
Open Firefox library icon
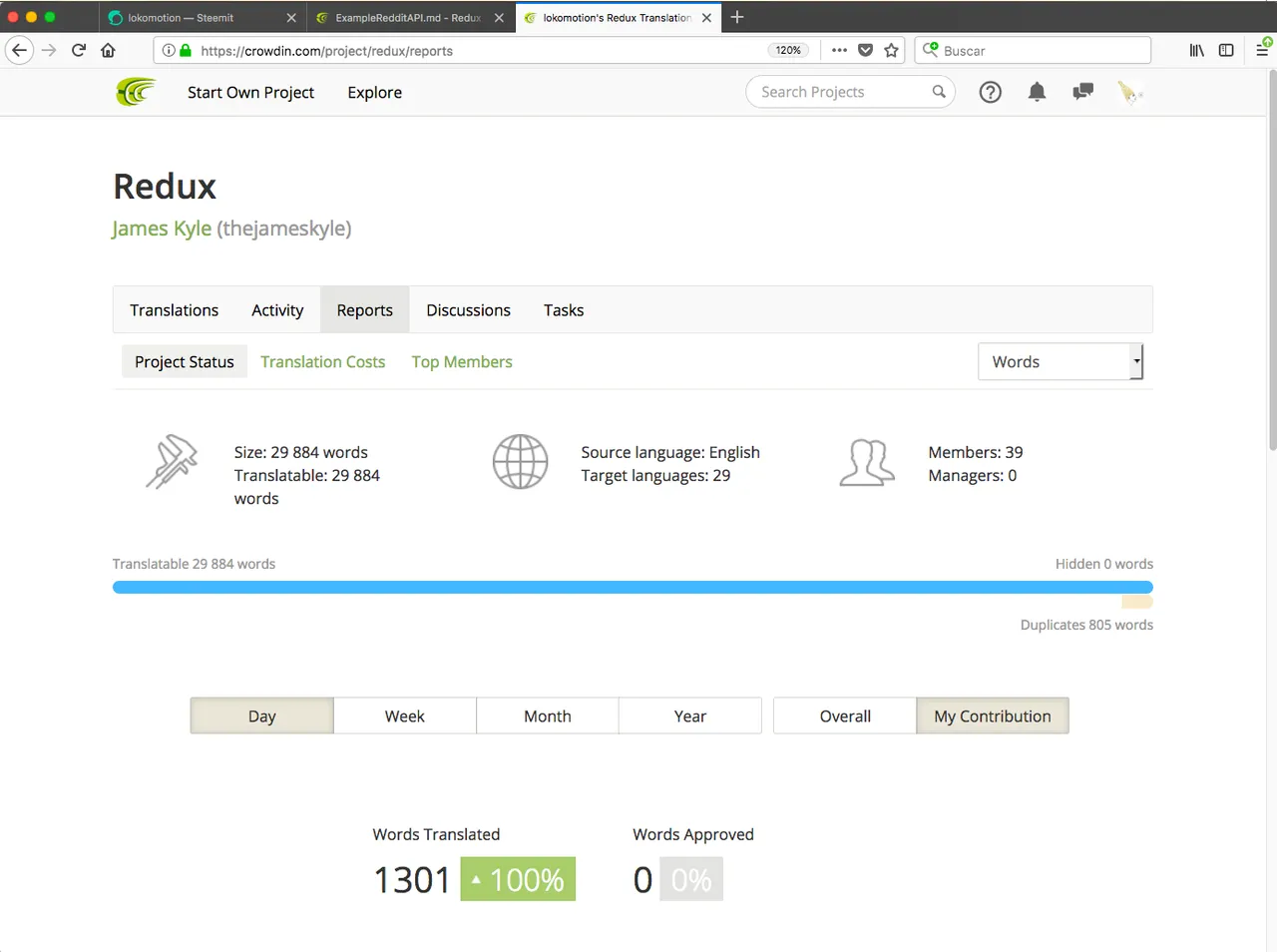click(1196, 50)
